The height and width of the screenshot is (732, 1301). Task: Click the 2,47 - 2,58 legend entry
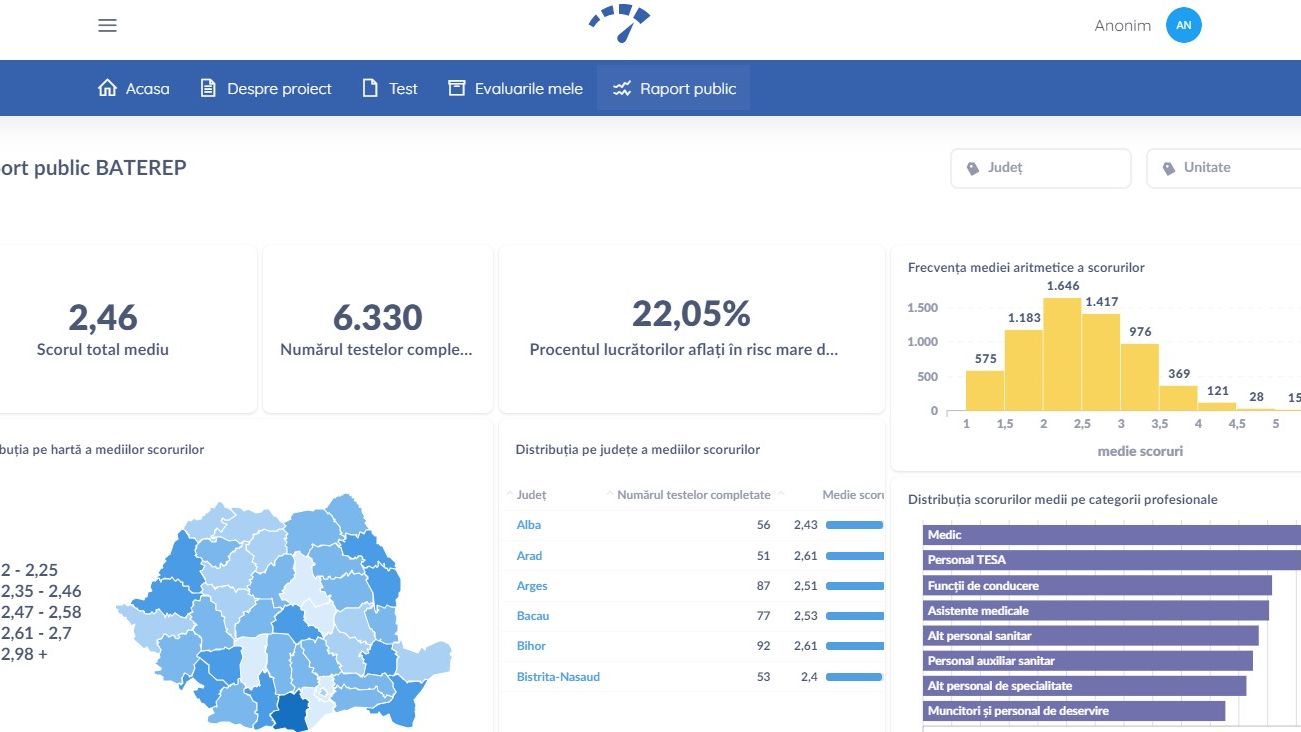41,612
